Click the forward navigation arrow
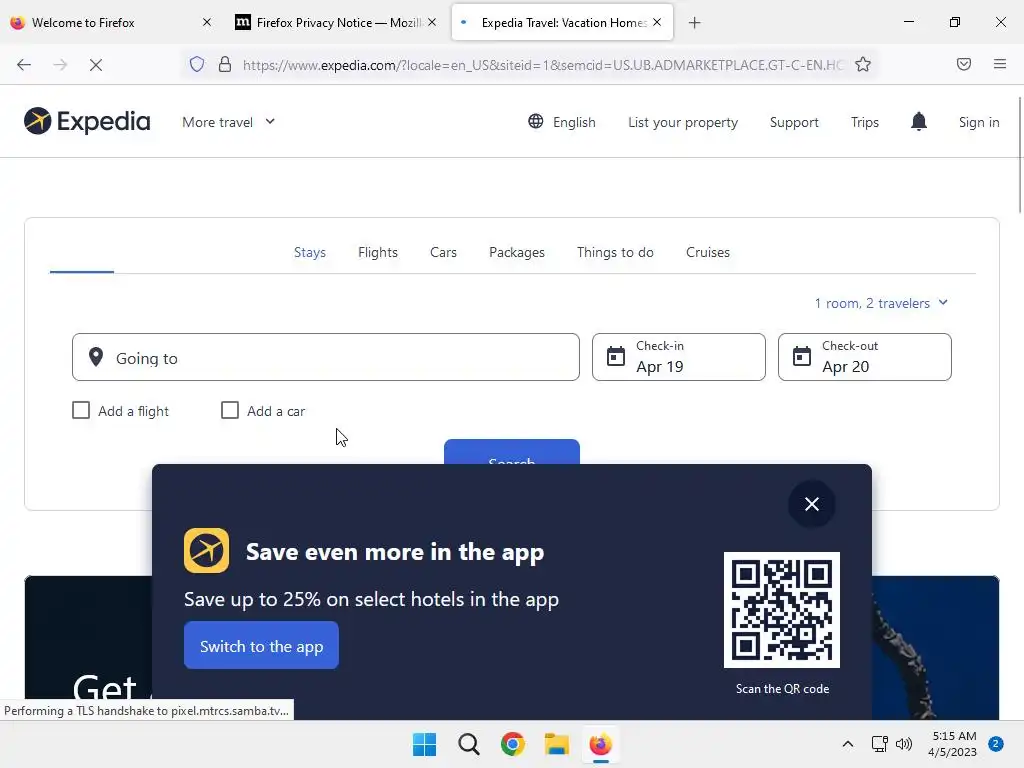 tap(60, 65)
